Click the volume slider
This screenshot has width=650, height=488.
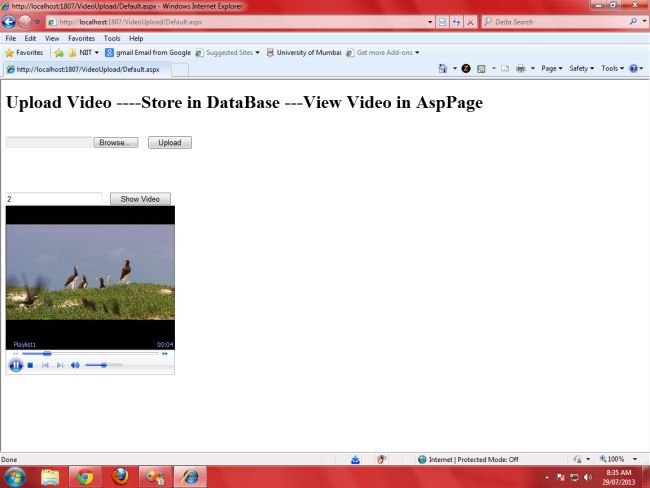[103, 365]
